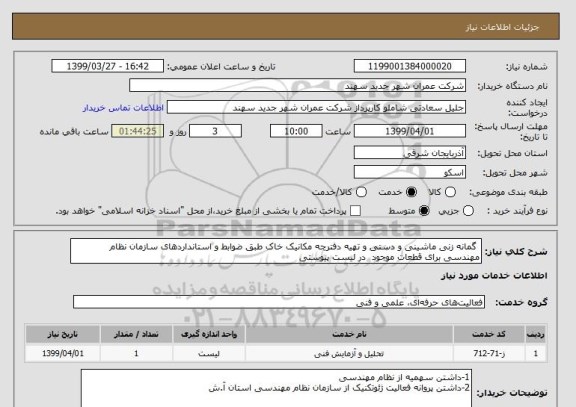Click the remaining days field showing 3
Screen dimensions: 576x407
pos(215,131)
